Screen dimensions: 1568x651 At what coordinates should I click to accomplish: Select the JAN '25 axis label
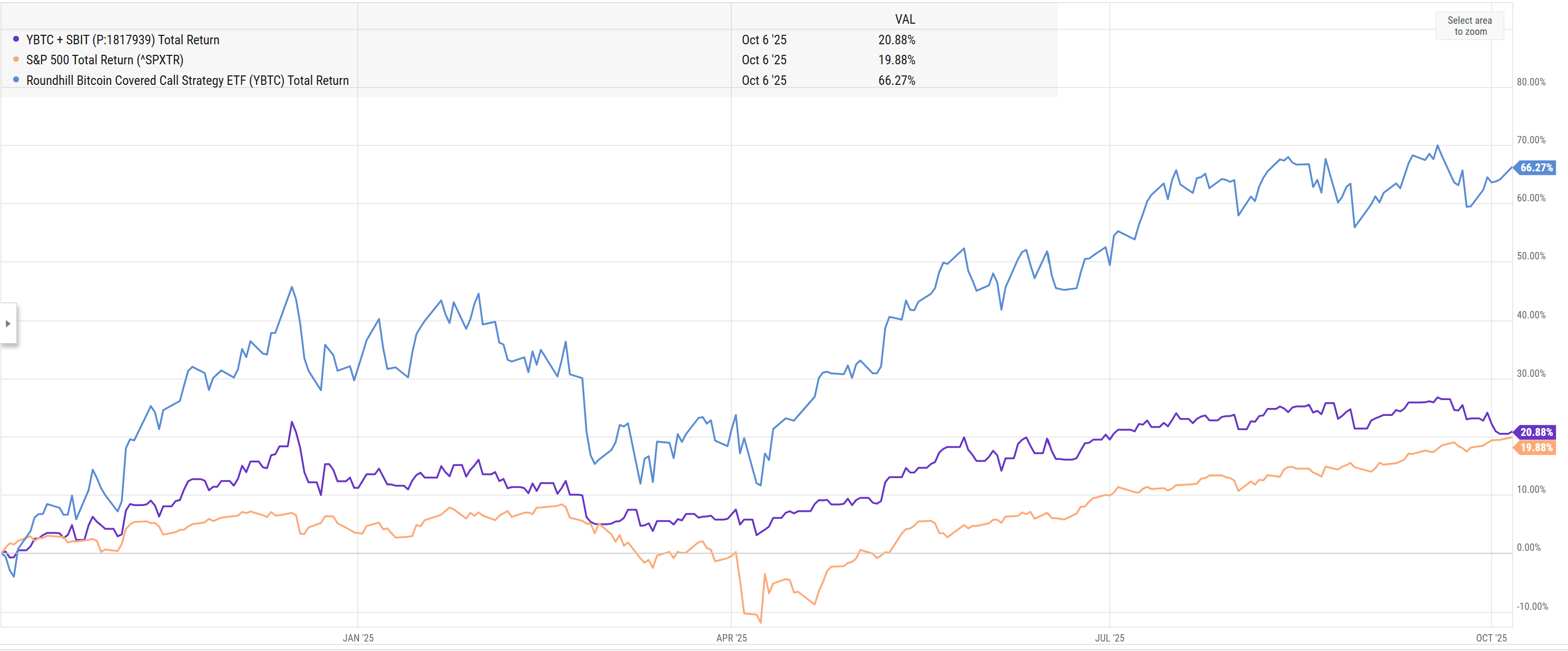coord(360,638)
